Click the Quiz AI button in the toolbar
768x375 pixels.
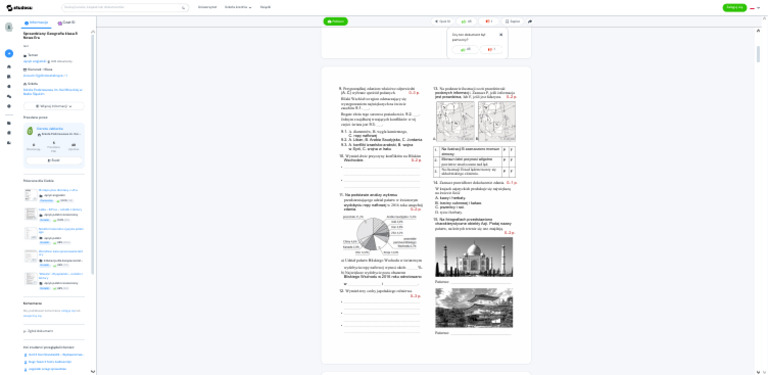442,22
